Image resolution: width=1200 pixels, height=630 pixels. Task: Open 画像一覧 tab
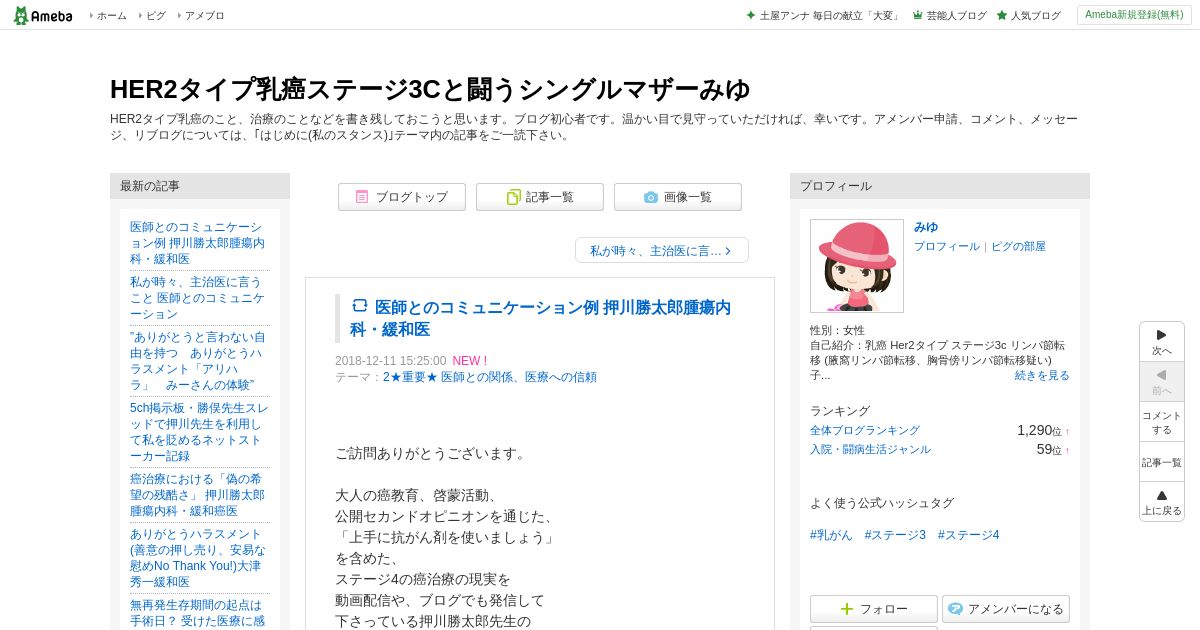[678, 197]
